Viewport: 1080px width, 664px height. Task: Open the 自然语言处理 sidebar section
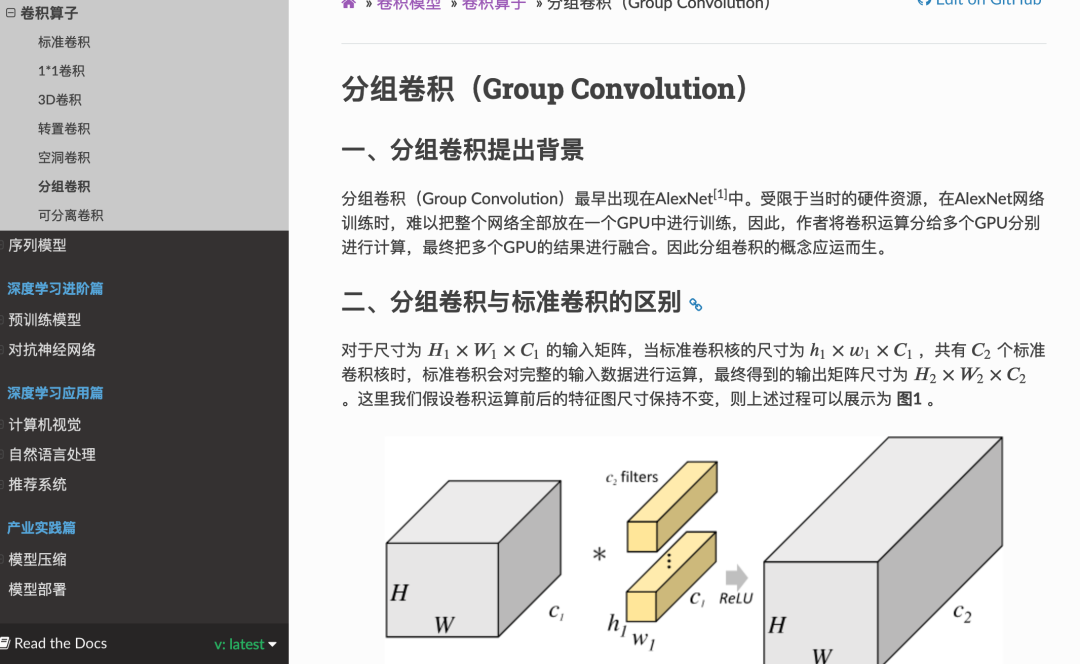point(52,455)
